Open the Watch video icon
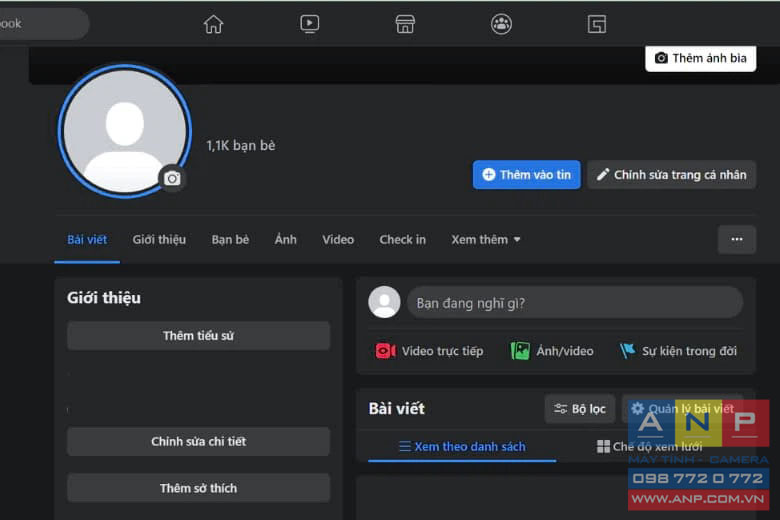This screenshot has height=520, width=780. [309, 24]
